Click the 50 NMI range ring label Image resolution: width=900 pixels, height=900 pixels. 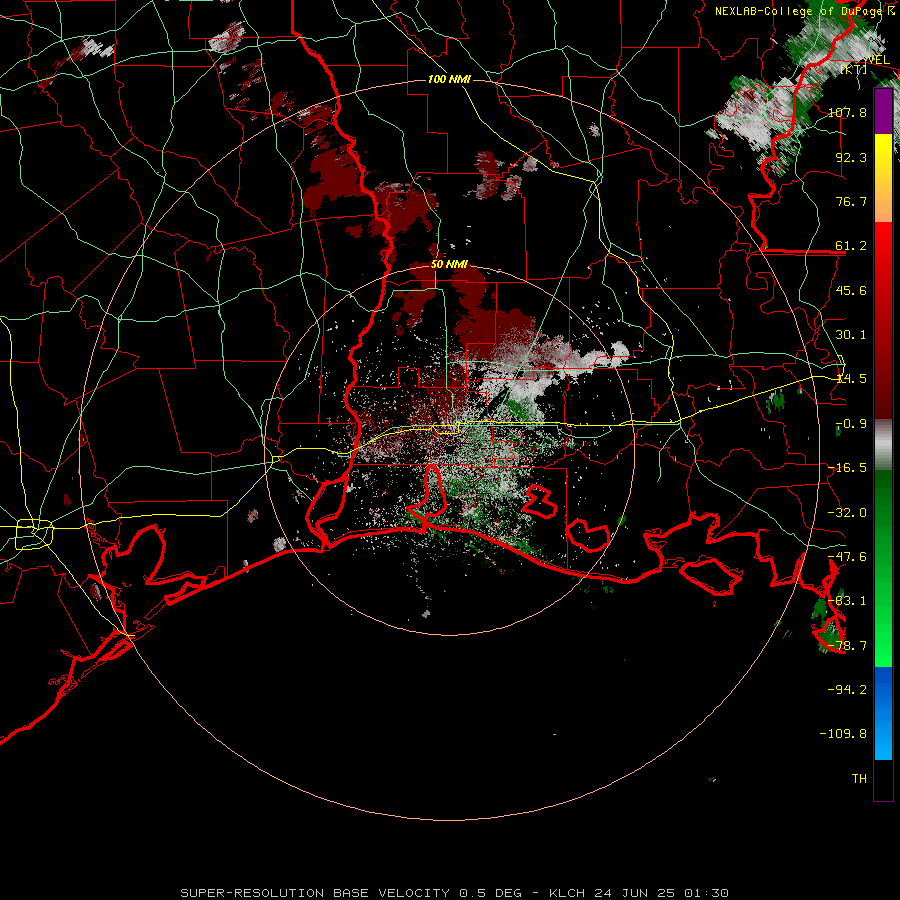point(449,265)
